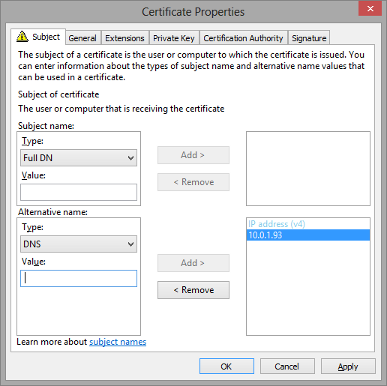
Task: Apply the certificate settings
Action: pyautogui.click(x=348, y=366)
